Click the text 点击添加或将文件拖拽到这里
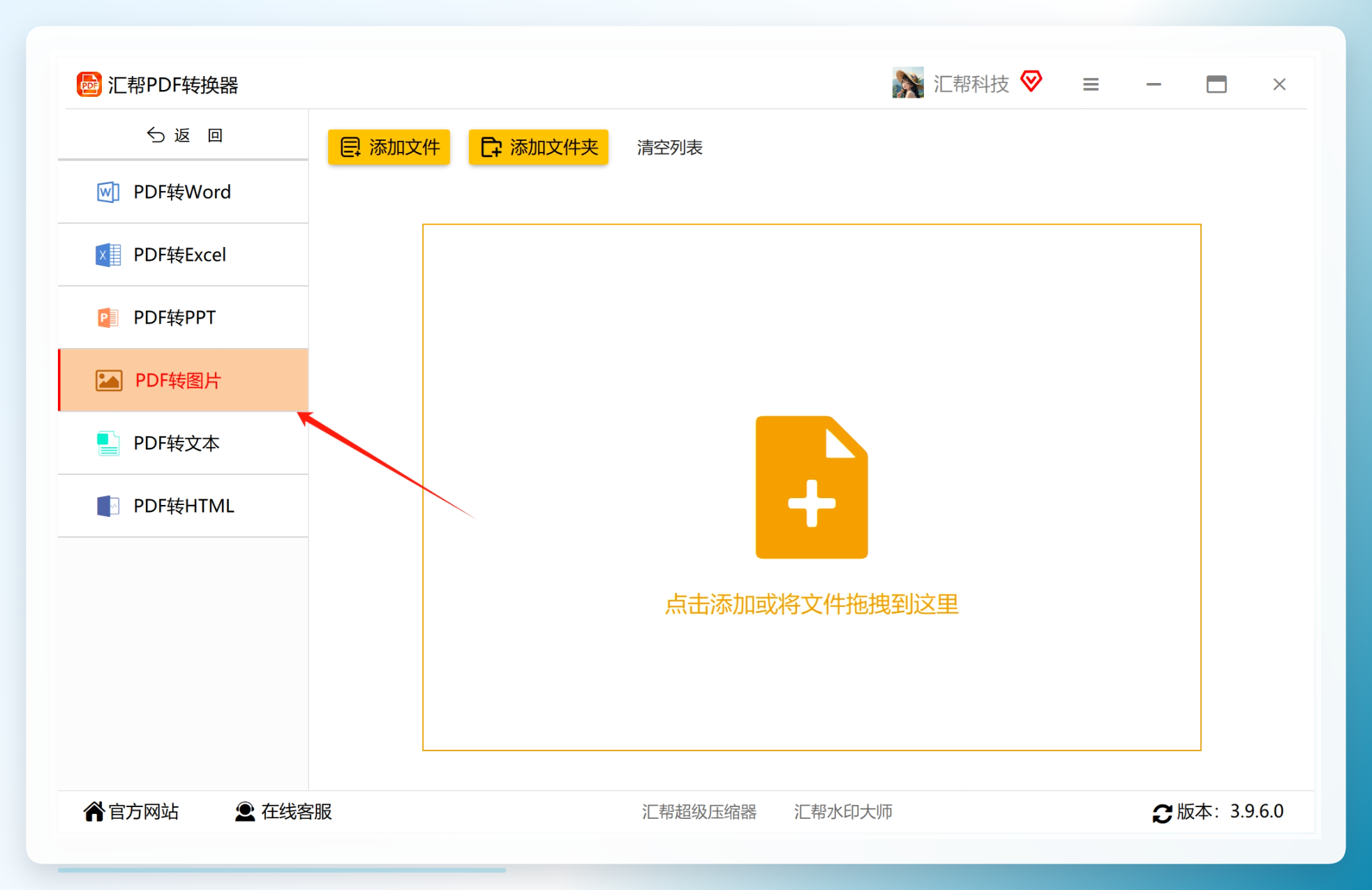 [x=812, y=604]
